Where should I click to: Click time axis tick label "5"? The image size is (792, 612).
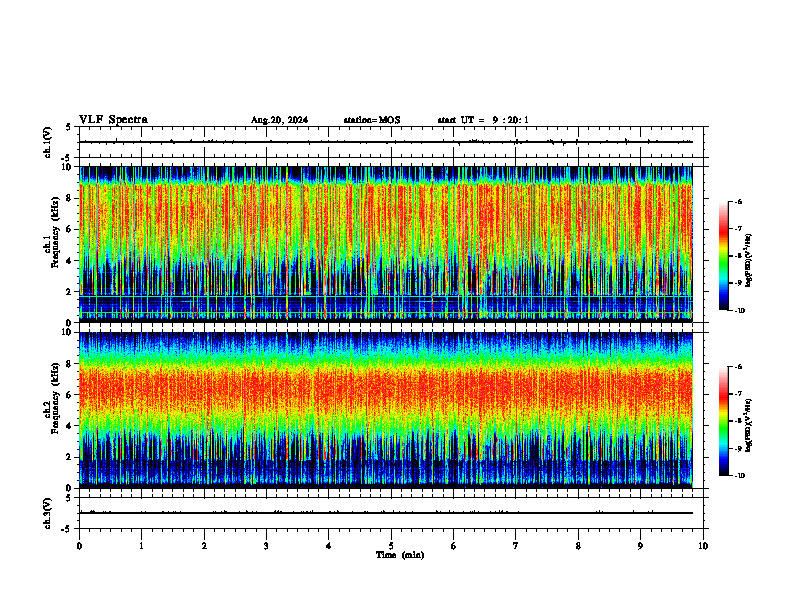point(391,546)
